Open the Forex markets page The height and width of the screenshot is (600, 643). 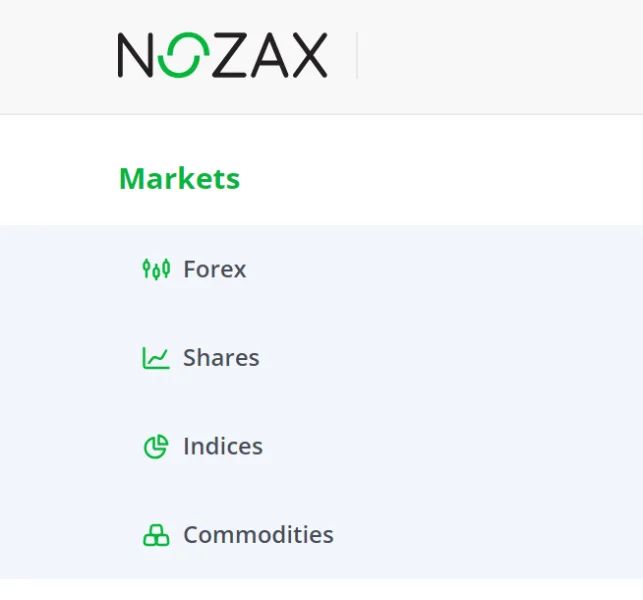(x=214, y=269)
